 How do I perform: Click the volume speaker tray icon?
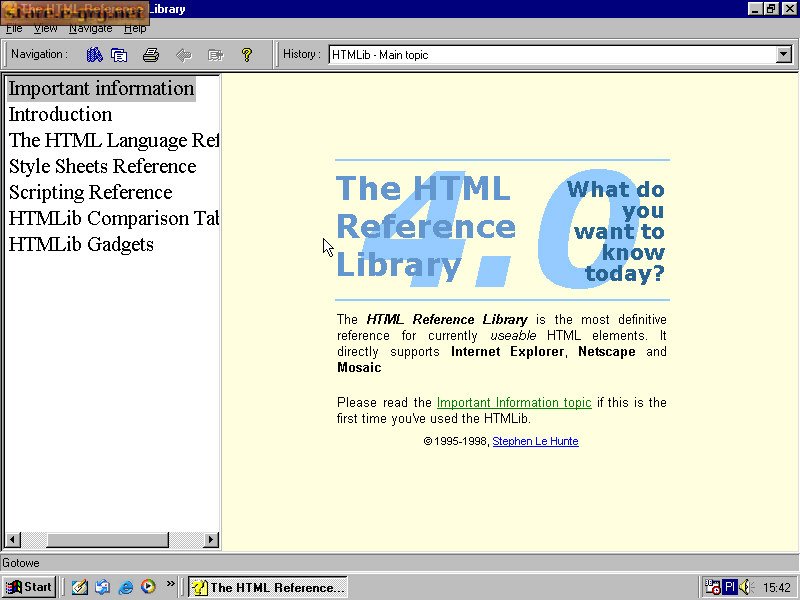(746, 587)
